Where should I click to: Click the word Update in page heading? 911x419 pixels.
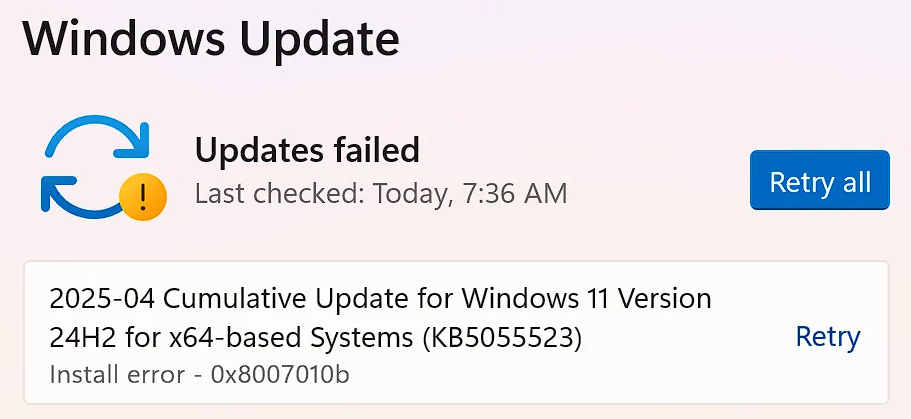coord(320,38)
